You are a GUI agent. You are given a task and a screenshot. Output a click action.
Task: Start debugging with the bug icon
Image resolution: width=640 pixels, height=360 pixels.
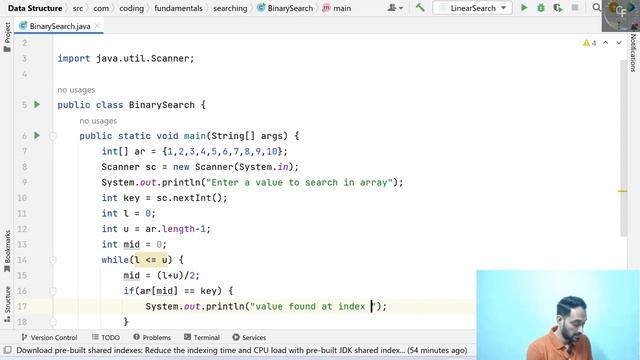[x=541, y=8]
